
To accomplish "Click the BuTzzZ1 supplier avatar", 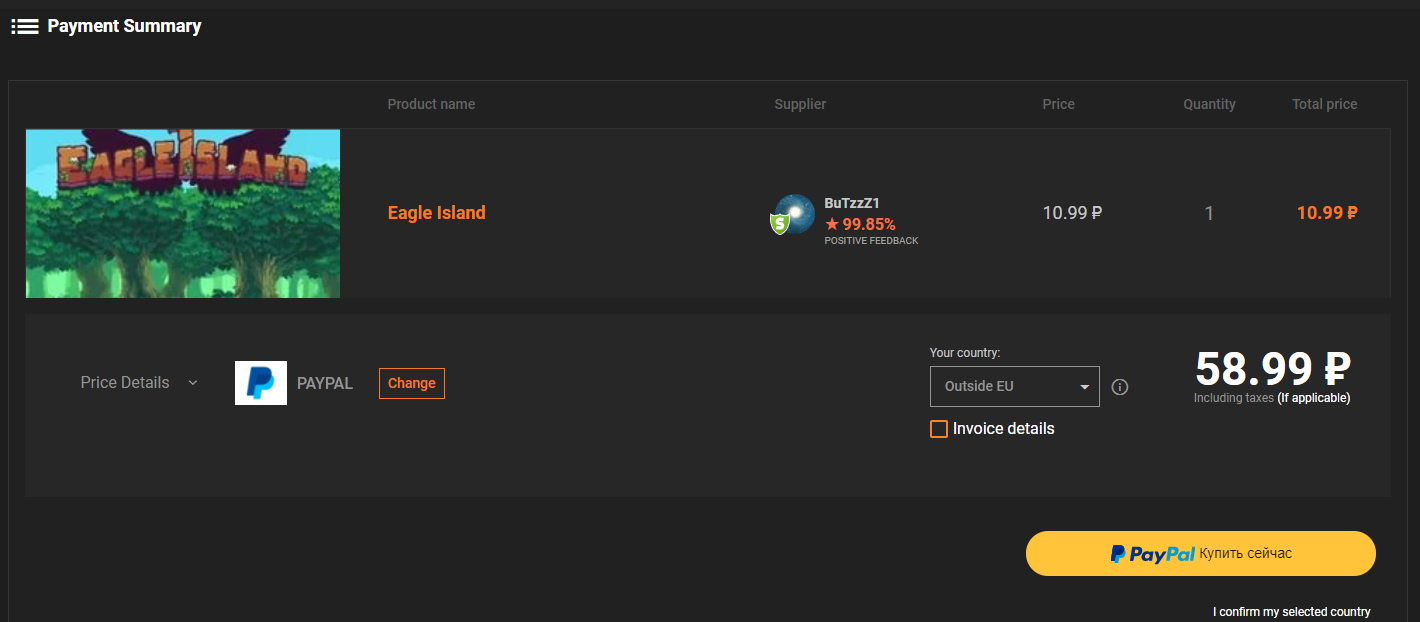I will point(795,214).
